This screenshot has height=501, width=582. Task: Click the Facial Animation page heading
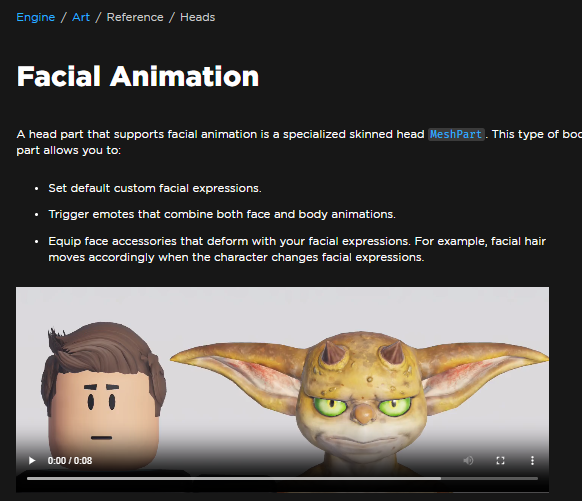coord(138,76)
